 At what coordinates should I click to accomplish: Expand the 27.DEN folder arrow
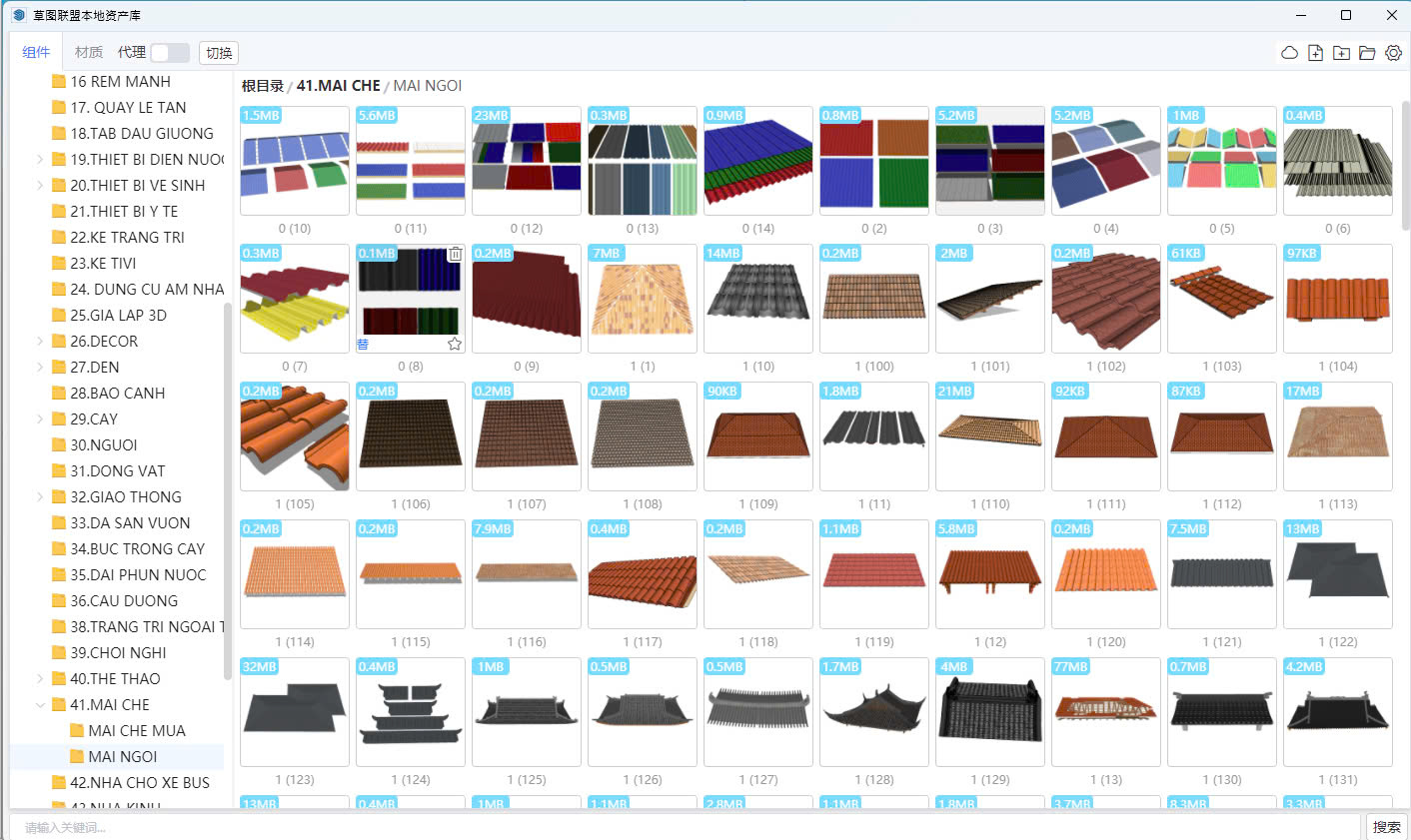(40, 367)
